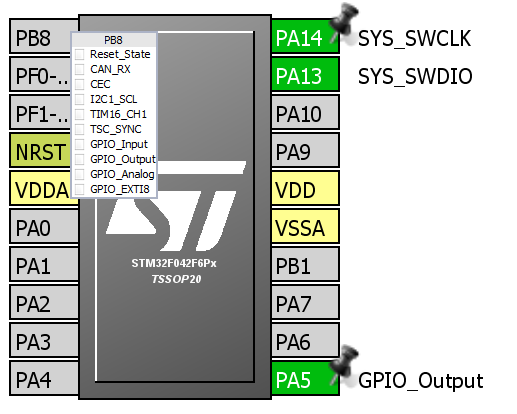The image size is (517, 414).
Task: Click the pushpin icon on PA14
Action: pos(344,23)
